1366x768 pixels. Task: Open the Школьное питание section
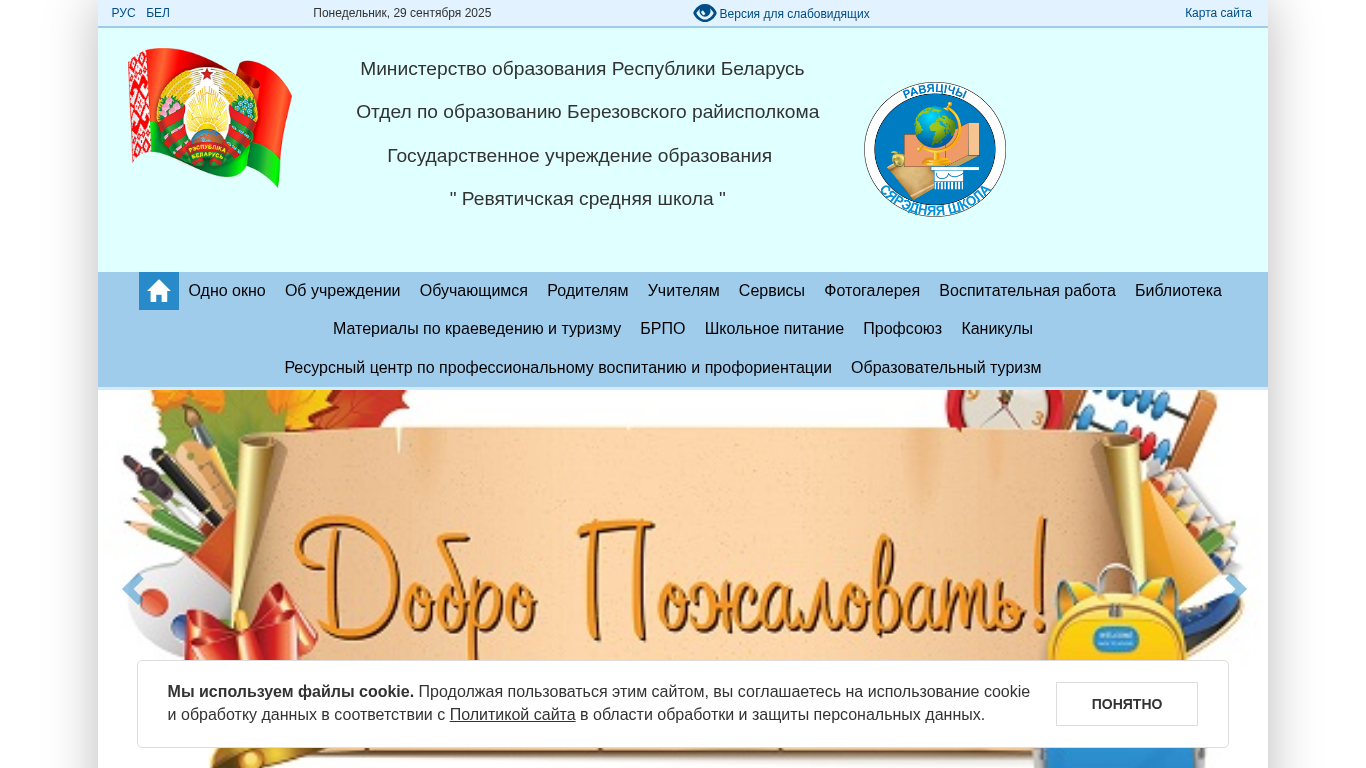coord(774,329)
